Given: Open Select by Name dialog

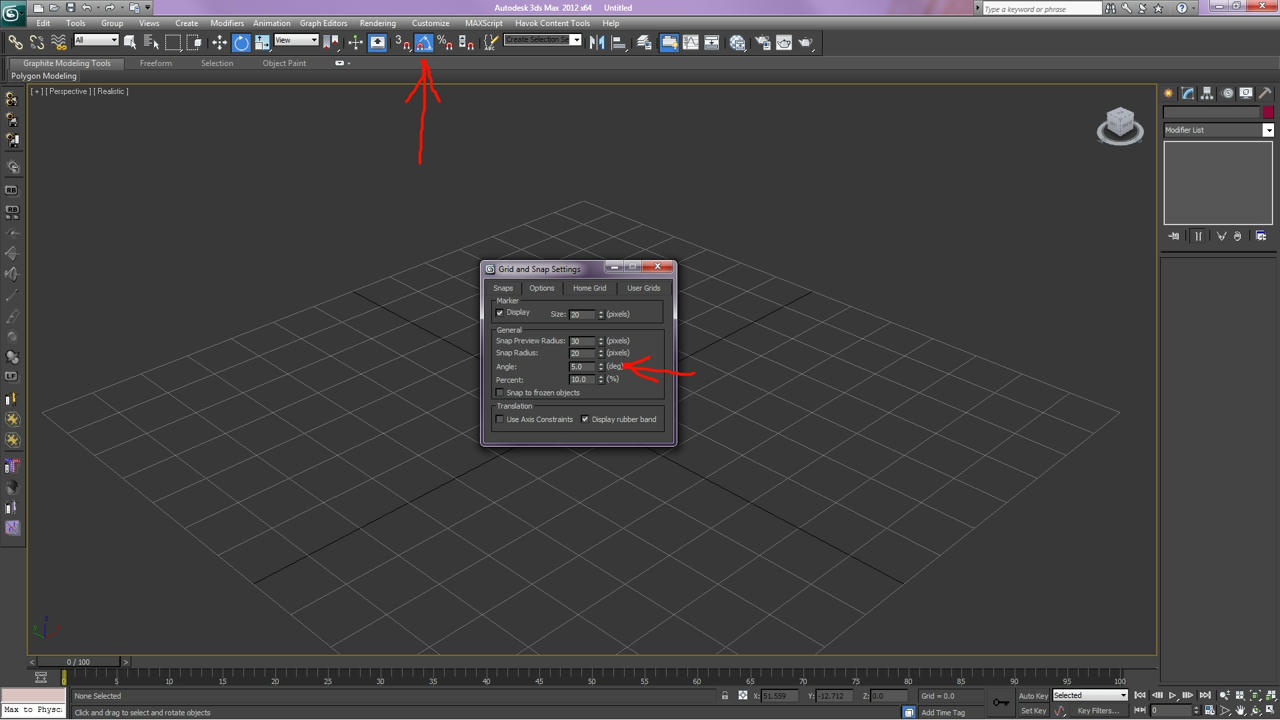Looking at the screenshot, I should (x=152, y=42).
